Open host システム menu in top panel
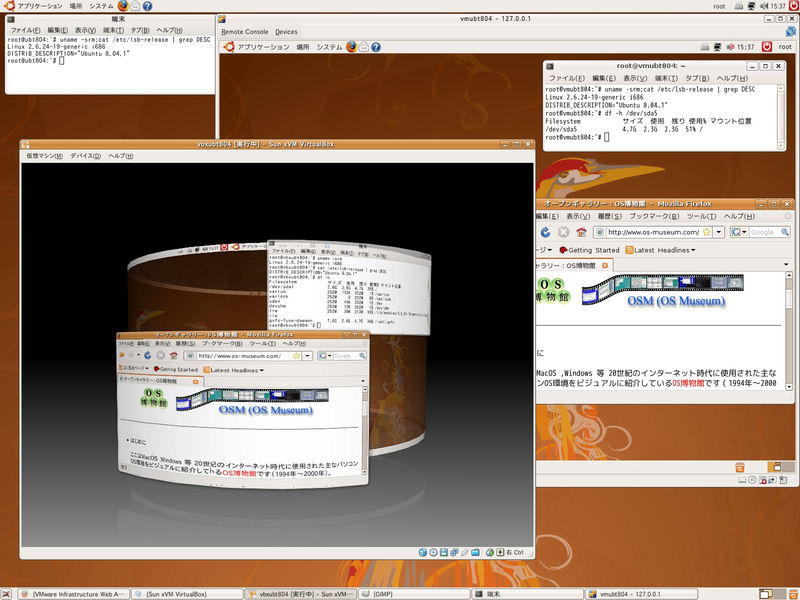800x600 pixels. tap(101, 6)
